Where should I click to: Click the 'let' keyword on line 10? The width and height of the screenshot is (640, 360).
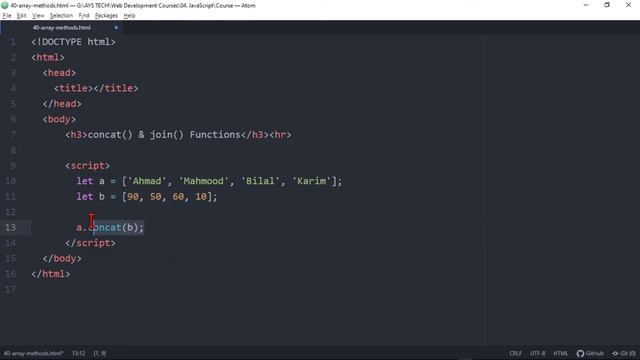pyautogui.click(x=84, y=181)
